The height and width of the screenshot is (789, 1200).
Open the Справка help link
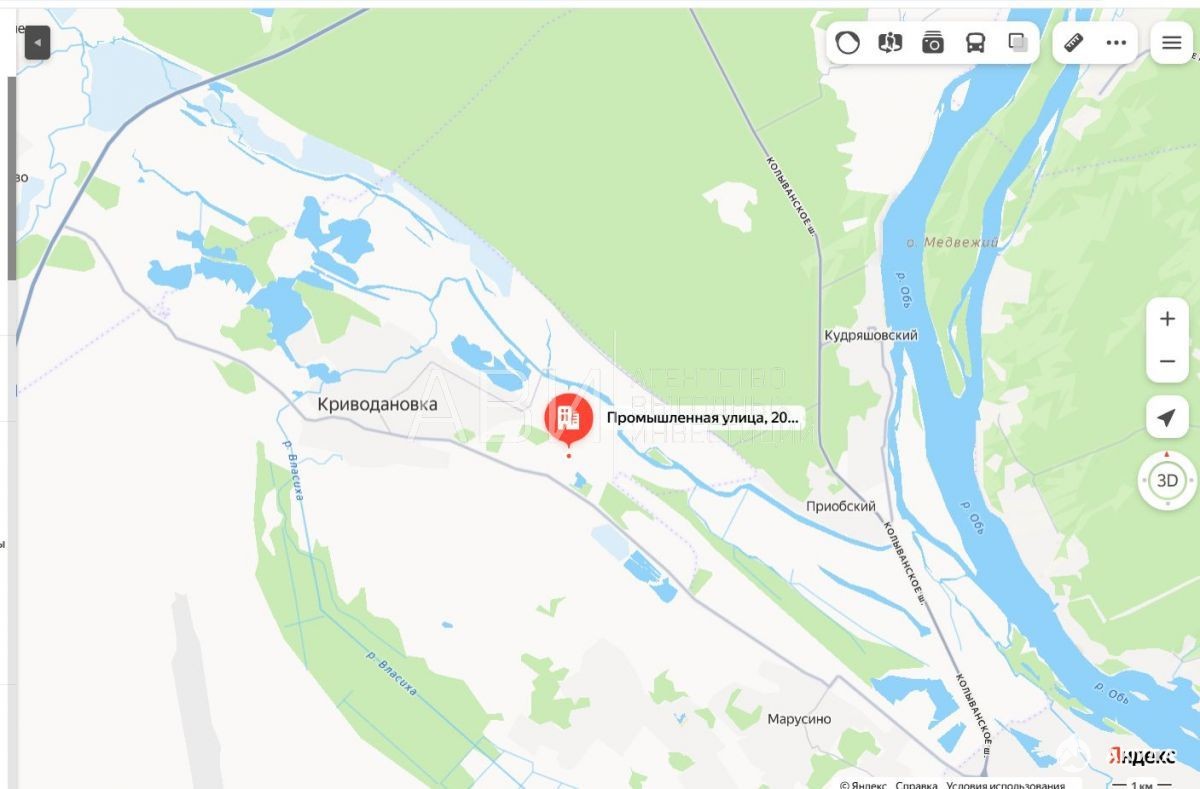917,785
